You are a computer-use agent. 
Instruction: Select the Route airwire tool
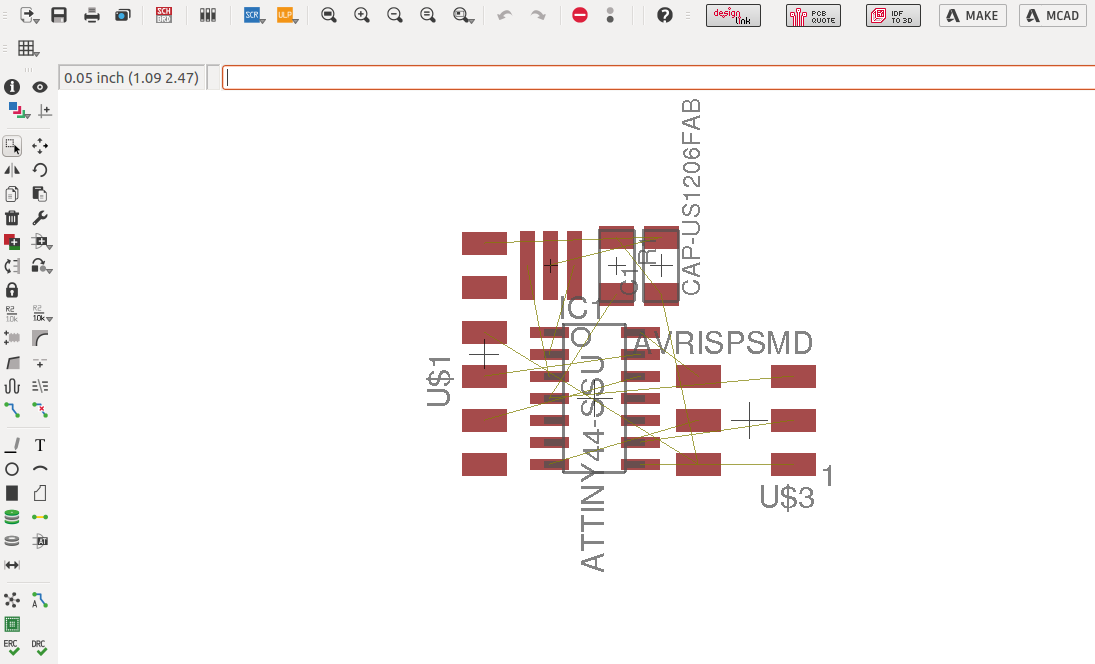point(12,411)
